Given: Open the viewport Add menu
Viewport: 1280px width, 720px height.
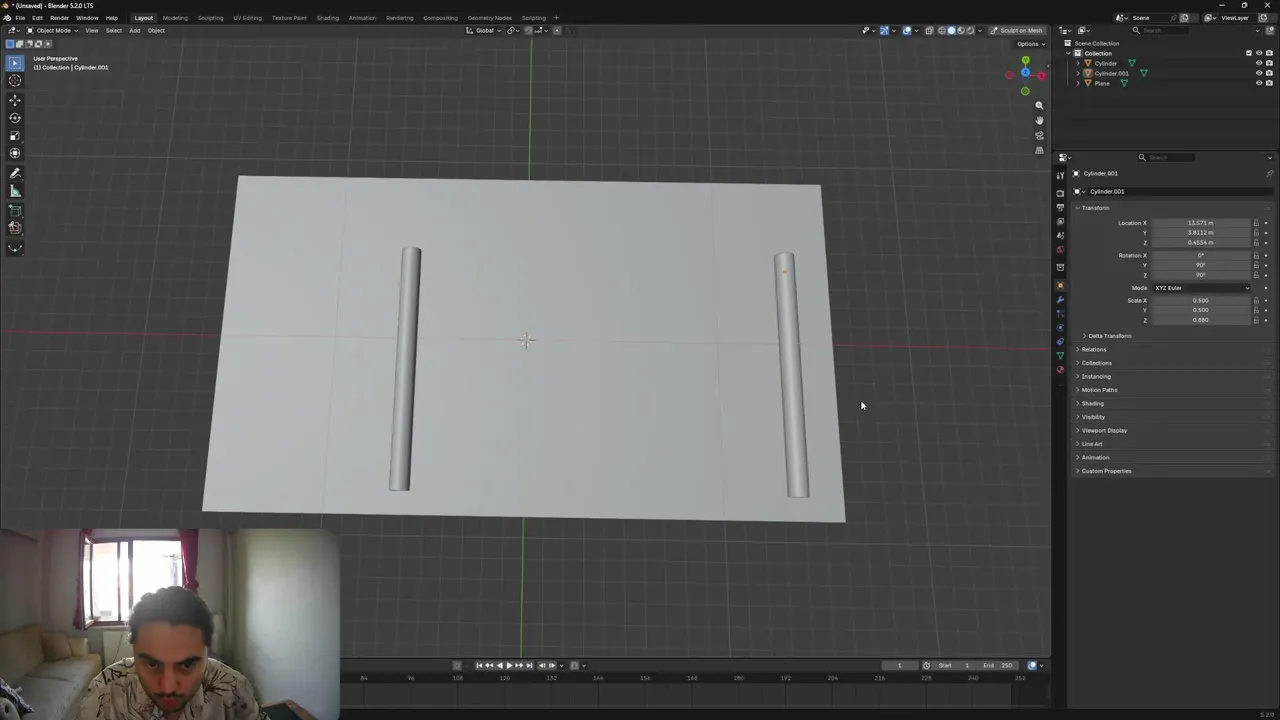Looking at the screenshot, I should click(x=134, y=30).
